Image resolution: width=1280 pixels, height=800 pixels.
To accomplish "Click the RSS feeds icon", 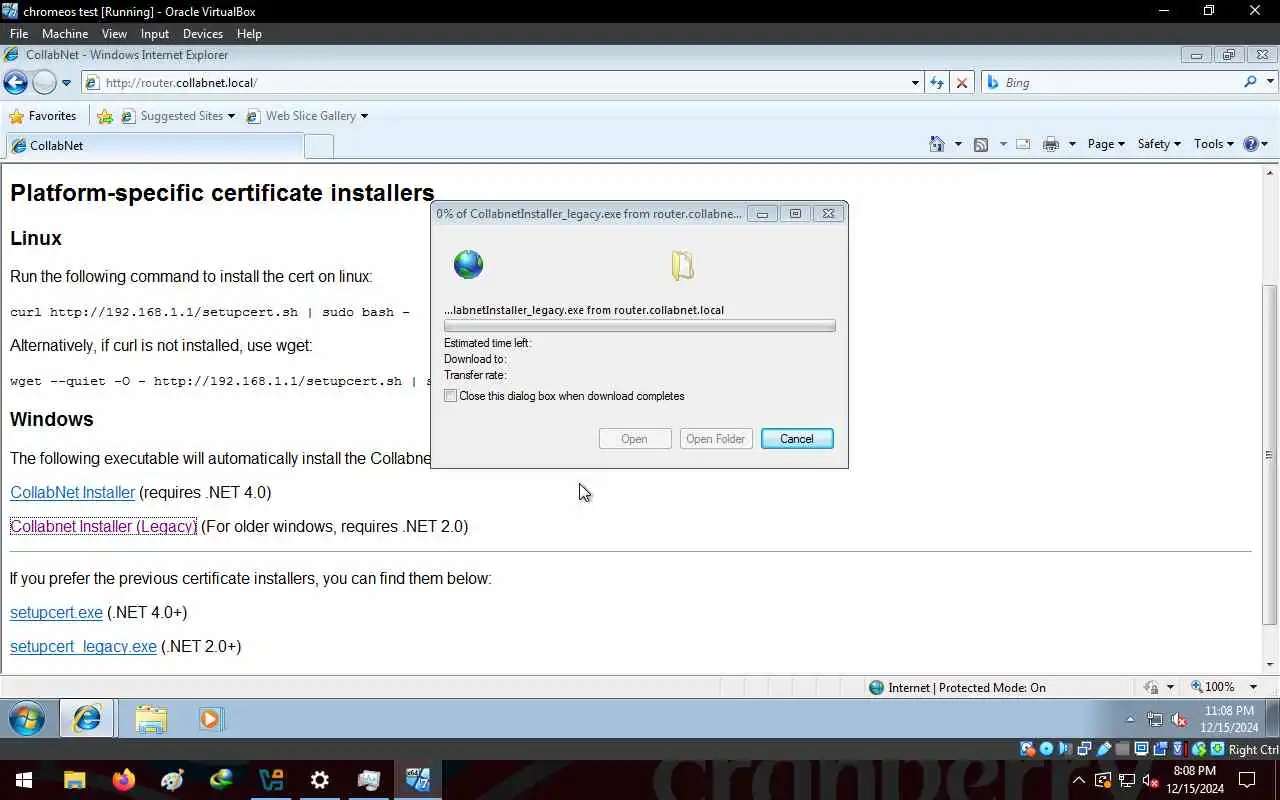I will tap(981, 144).
